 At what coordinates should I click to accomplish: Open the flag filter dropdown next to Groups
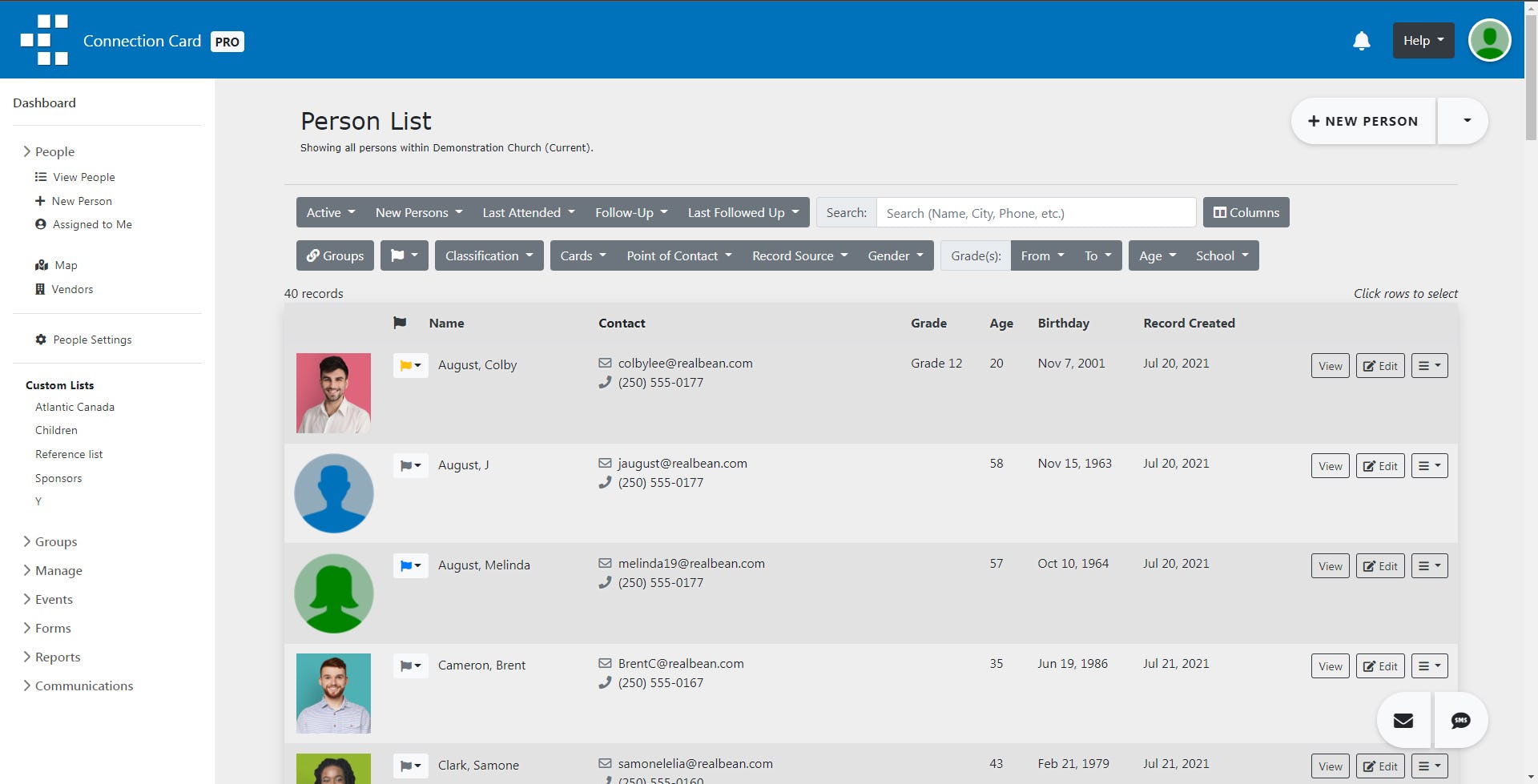click(x=404, y=255)
